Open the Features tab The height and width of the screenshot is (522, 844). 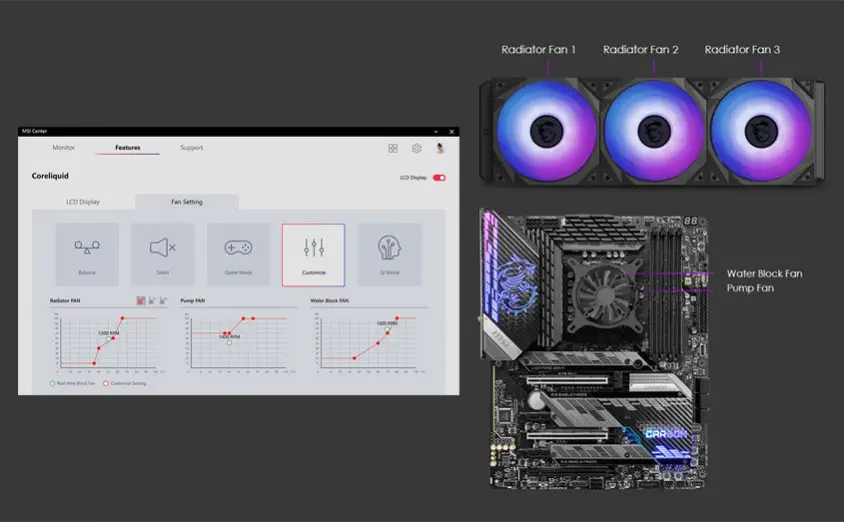[128, 147]
